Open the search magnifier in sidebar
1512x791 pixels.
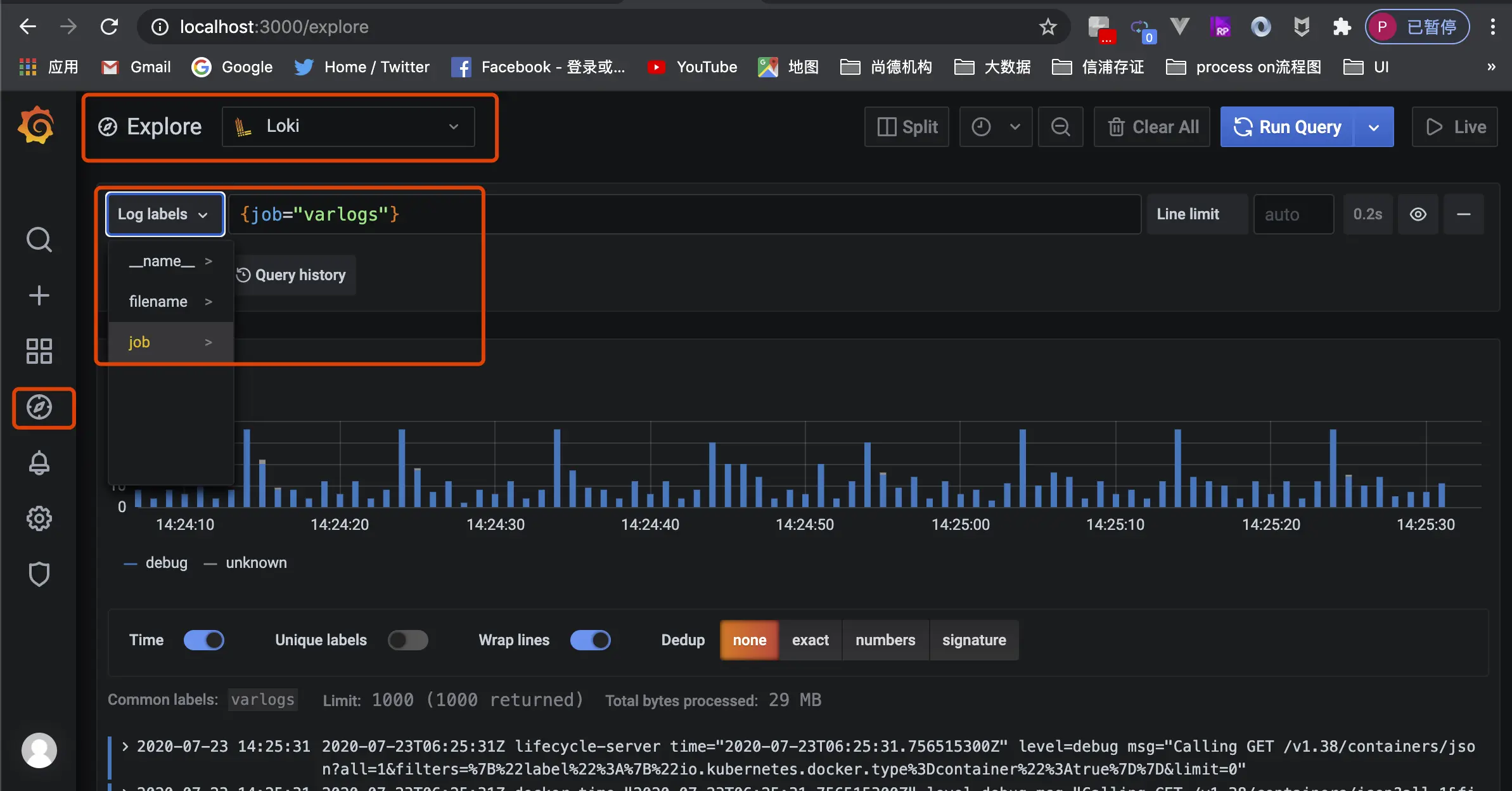point(39,240)
